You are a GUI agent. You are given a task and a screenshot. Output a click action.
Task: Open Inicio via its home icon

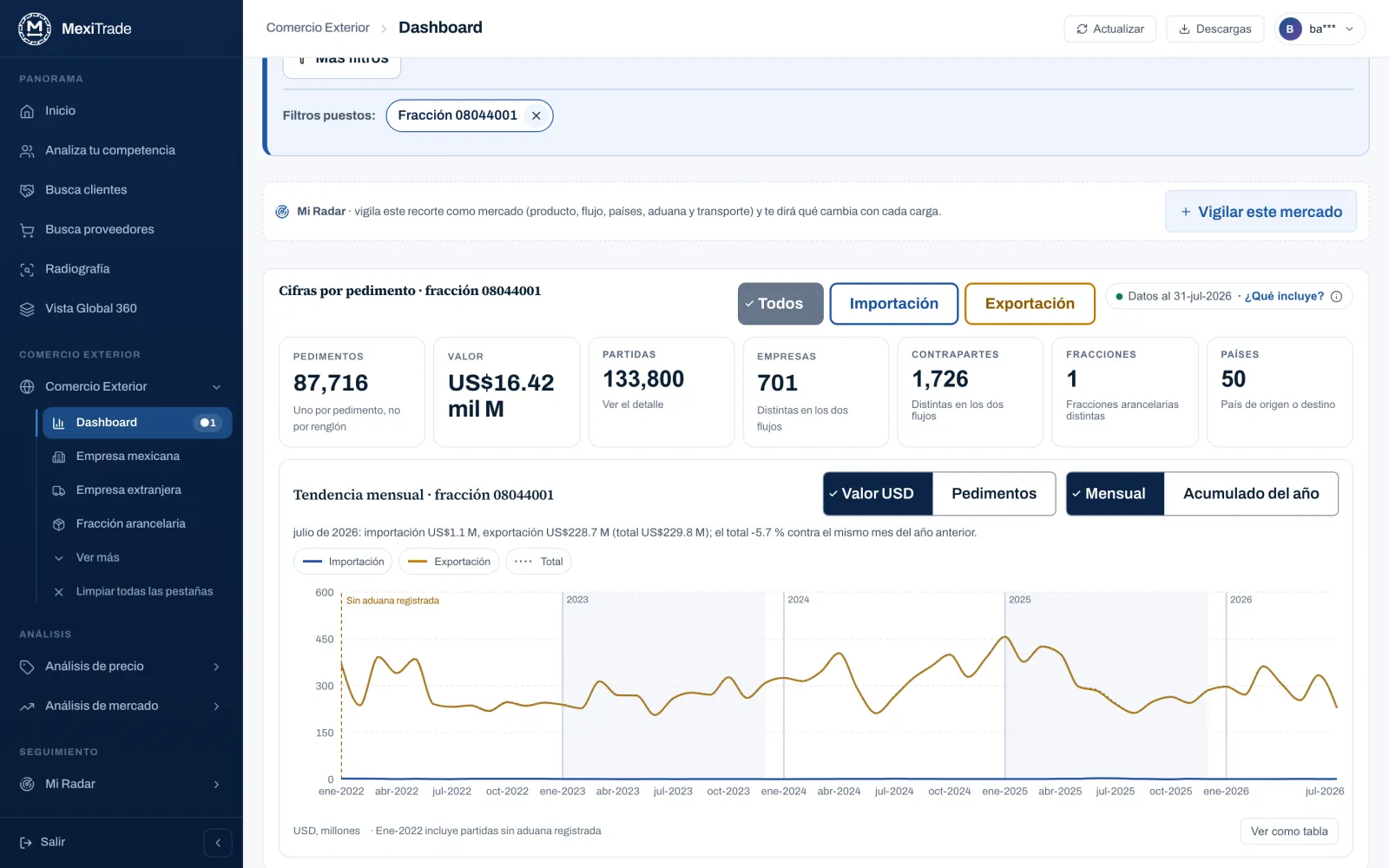(27, 111)
